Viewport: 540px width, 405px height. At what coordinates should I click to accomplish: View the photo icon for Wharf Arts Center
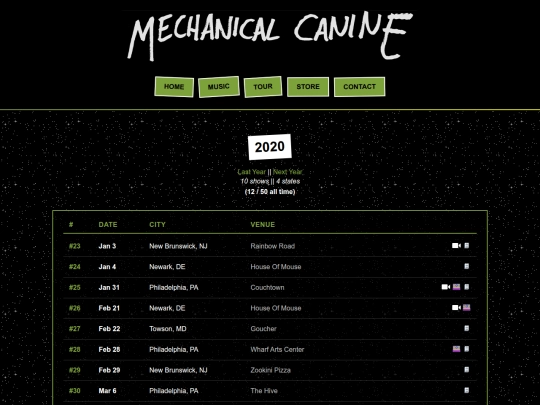coord(456,349)
